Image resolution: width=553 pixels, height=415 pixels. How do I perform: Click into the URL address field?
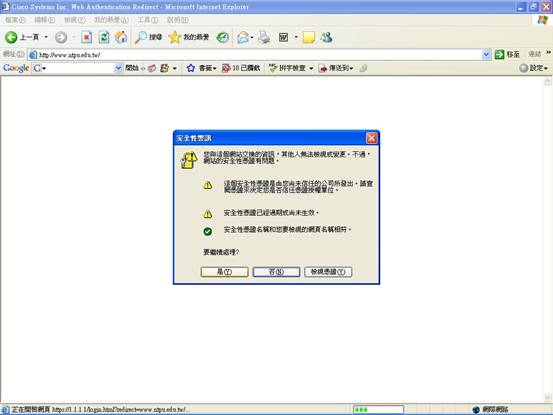pyautogui.click(x=259, y=54)
